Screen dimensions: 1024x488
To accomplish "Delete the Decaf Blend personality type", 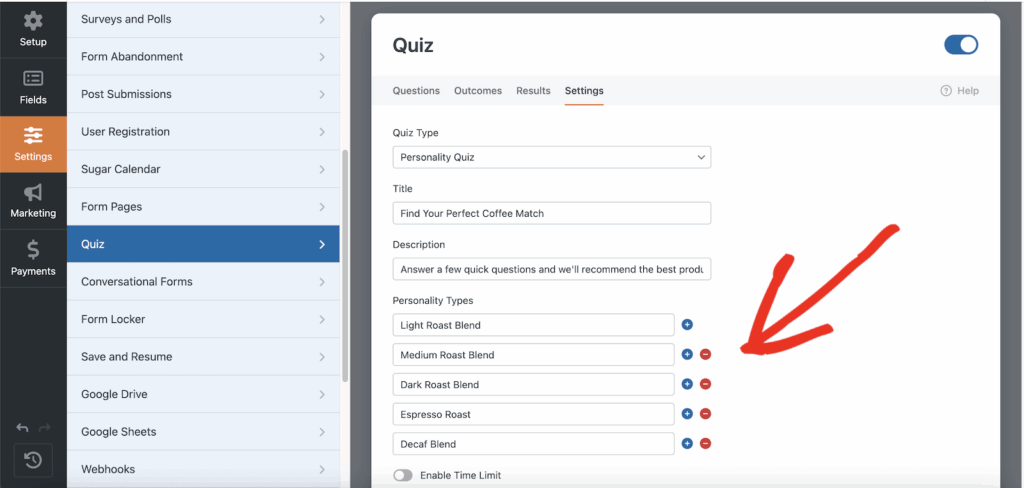I will [705, 444].
